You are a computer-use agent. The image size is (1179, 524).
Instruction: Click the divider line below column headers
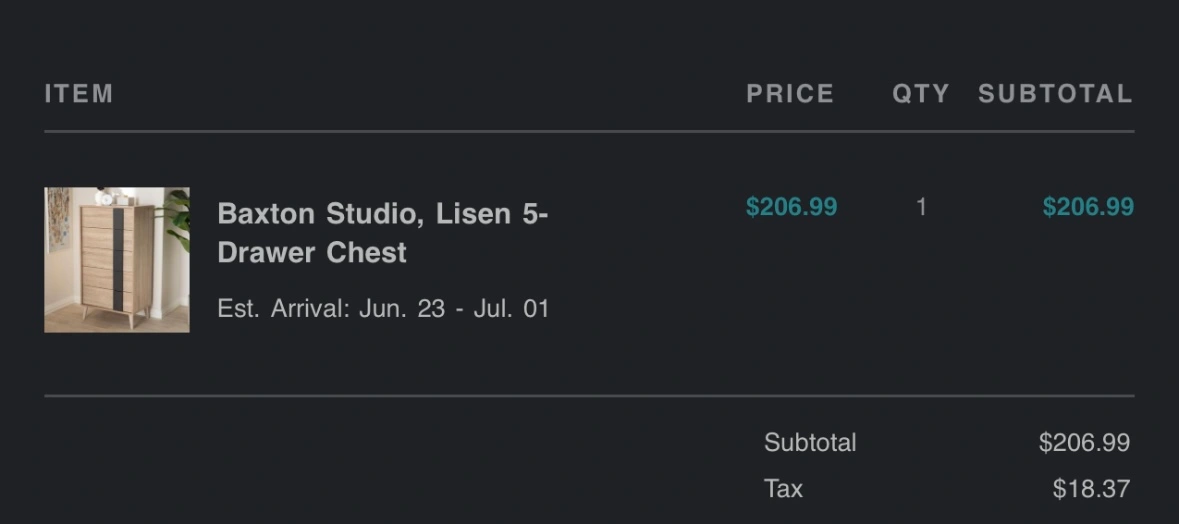point(589,132)
